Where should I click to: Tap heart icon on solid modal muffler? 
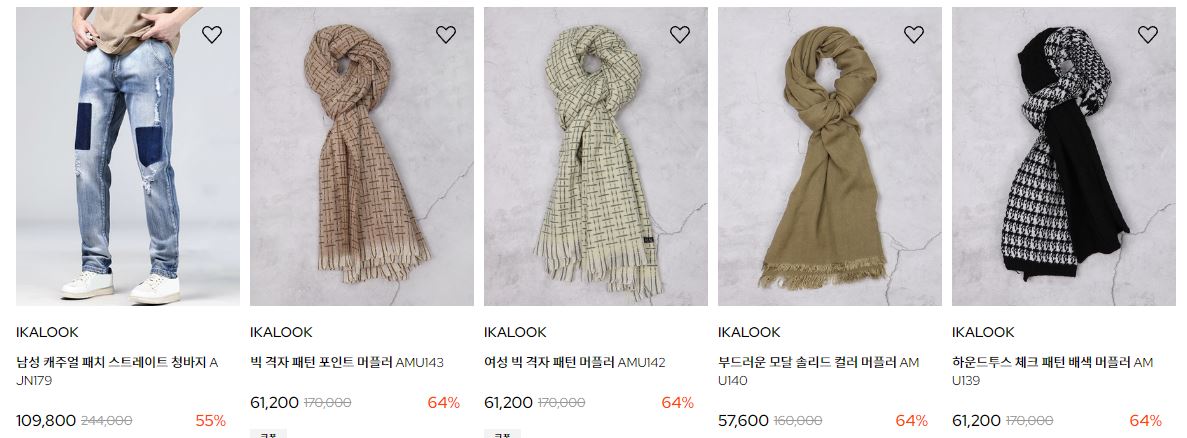[x=914, y=34]
